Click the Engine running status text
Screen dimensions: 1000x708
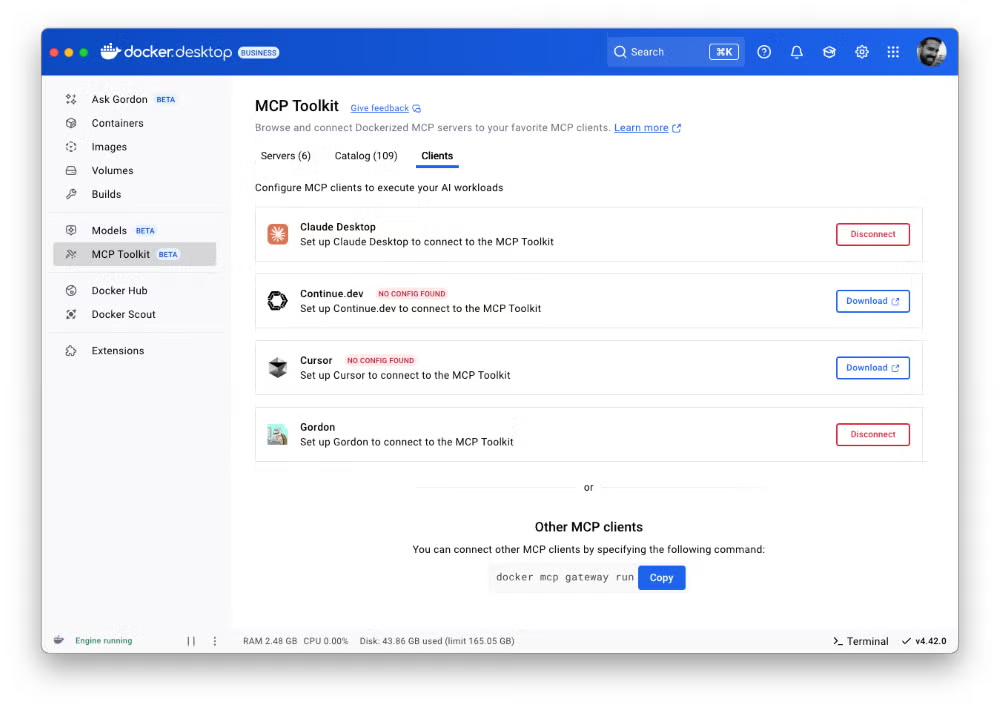click(x=103, y=640)
